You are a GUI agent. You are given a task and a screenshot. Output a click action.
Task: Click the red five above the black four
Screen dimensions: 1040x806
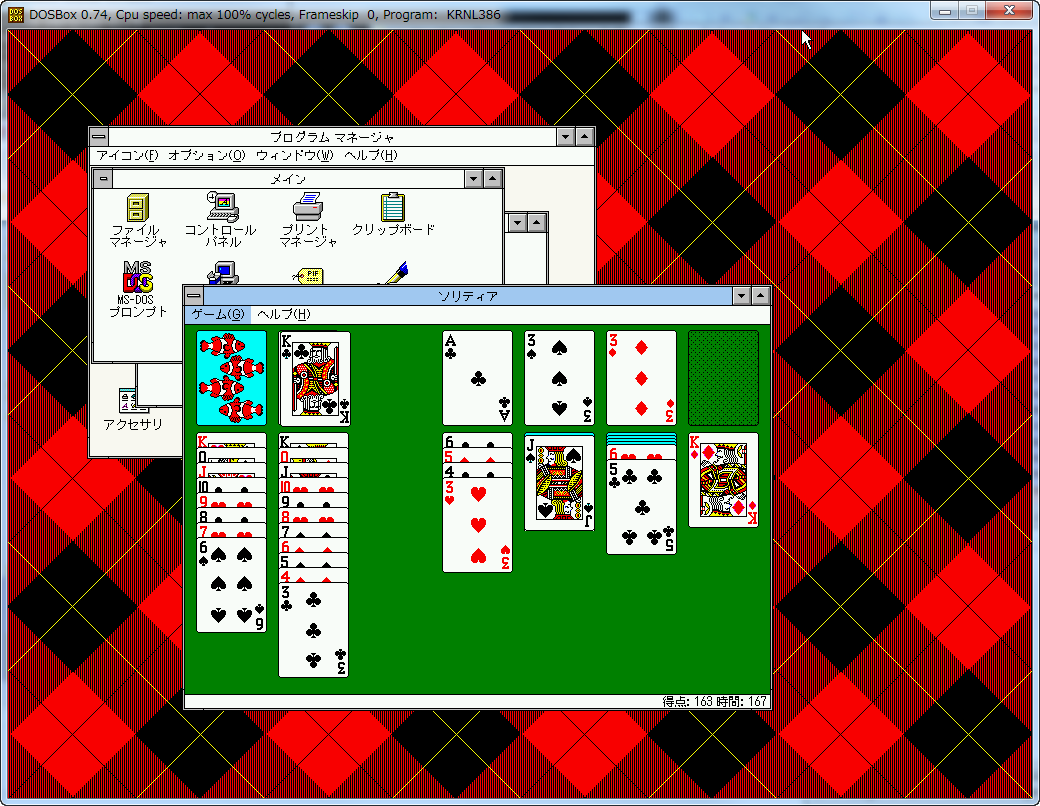[x=478, y=456]
